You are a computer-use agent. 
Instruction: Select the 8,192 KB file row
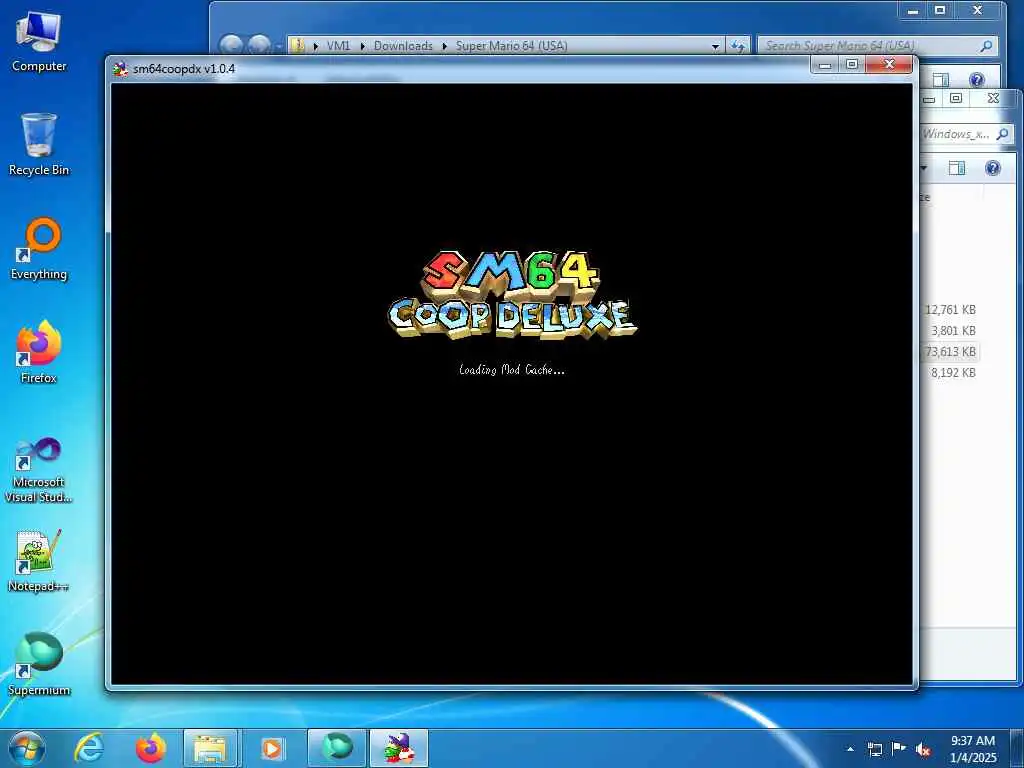[x=951, y=372]
